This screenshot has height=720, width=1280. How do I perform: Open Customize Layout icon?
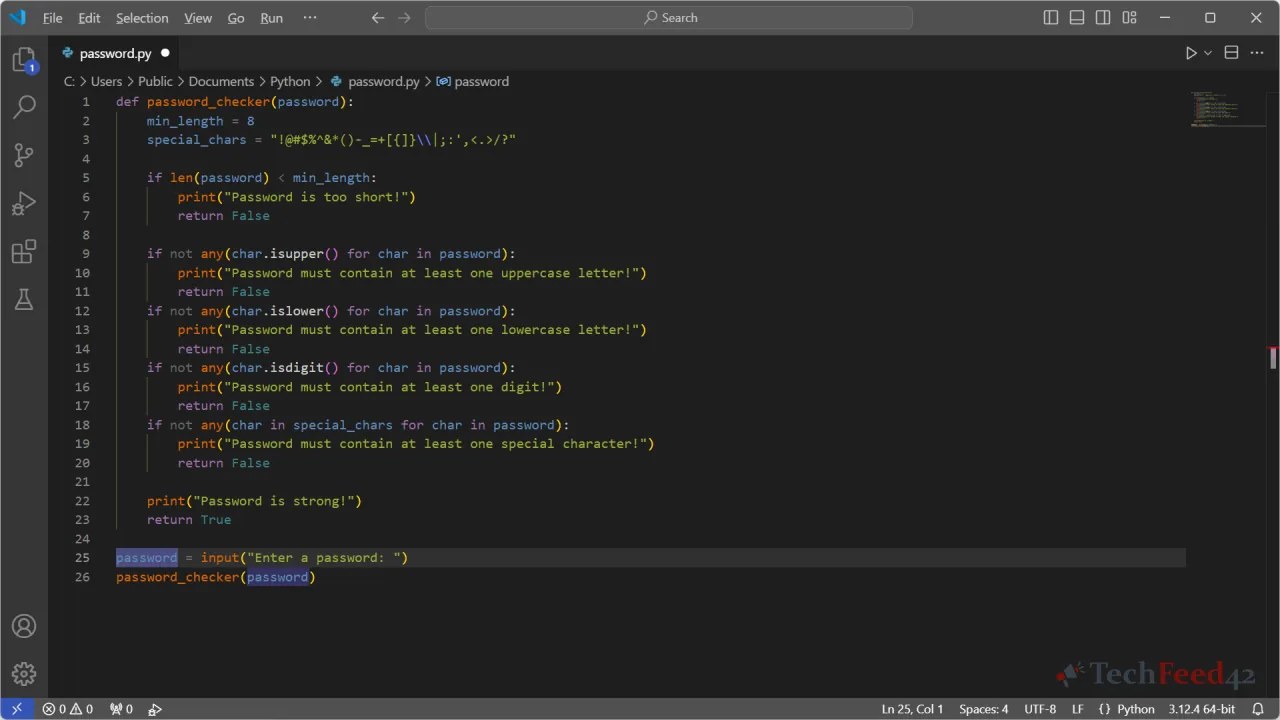[1129, 18]
